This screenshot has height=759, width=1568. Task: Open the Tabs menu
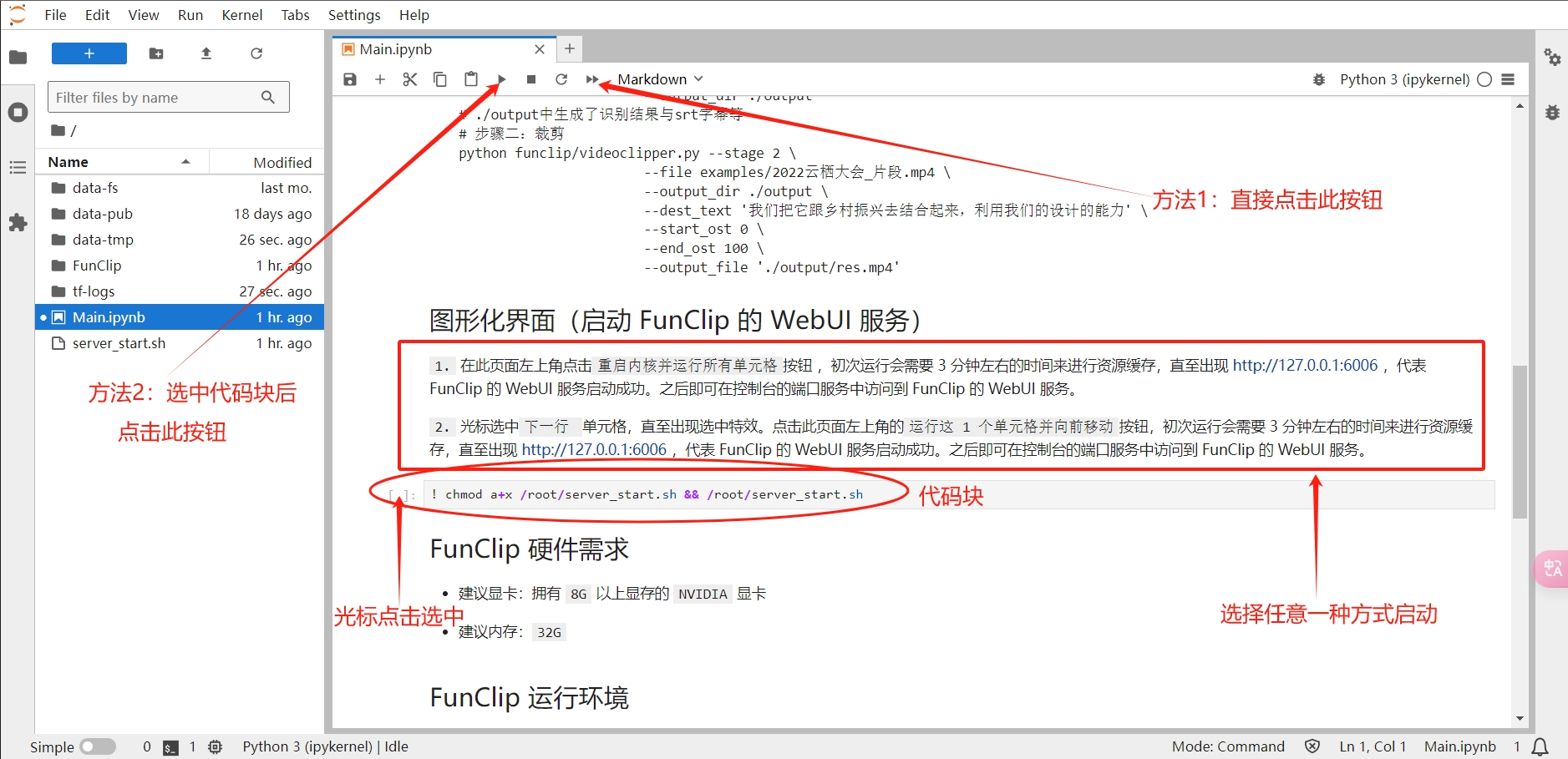295,15
